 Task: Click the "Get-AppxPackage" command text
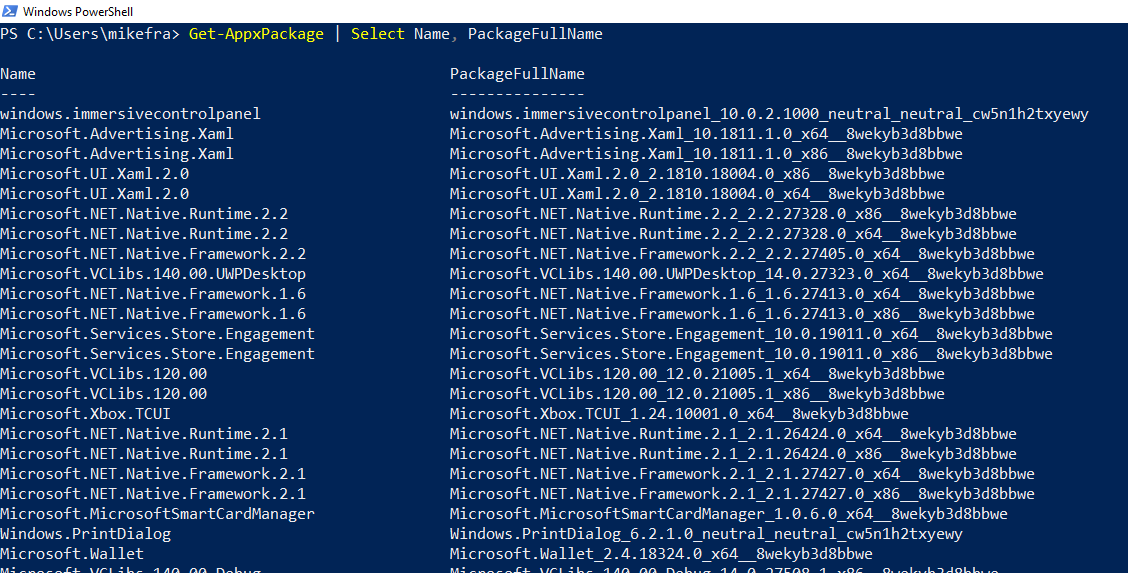(x=256, y=34)
